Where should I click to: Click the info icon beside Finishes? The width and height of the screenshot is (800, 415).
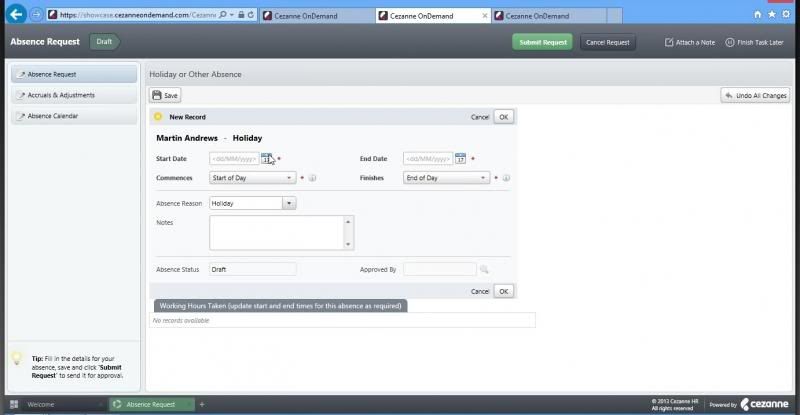(x=506, y=178)
